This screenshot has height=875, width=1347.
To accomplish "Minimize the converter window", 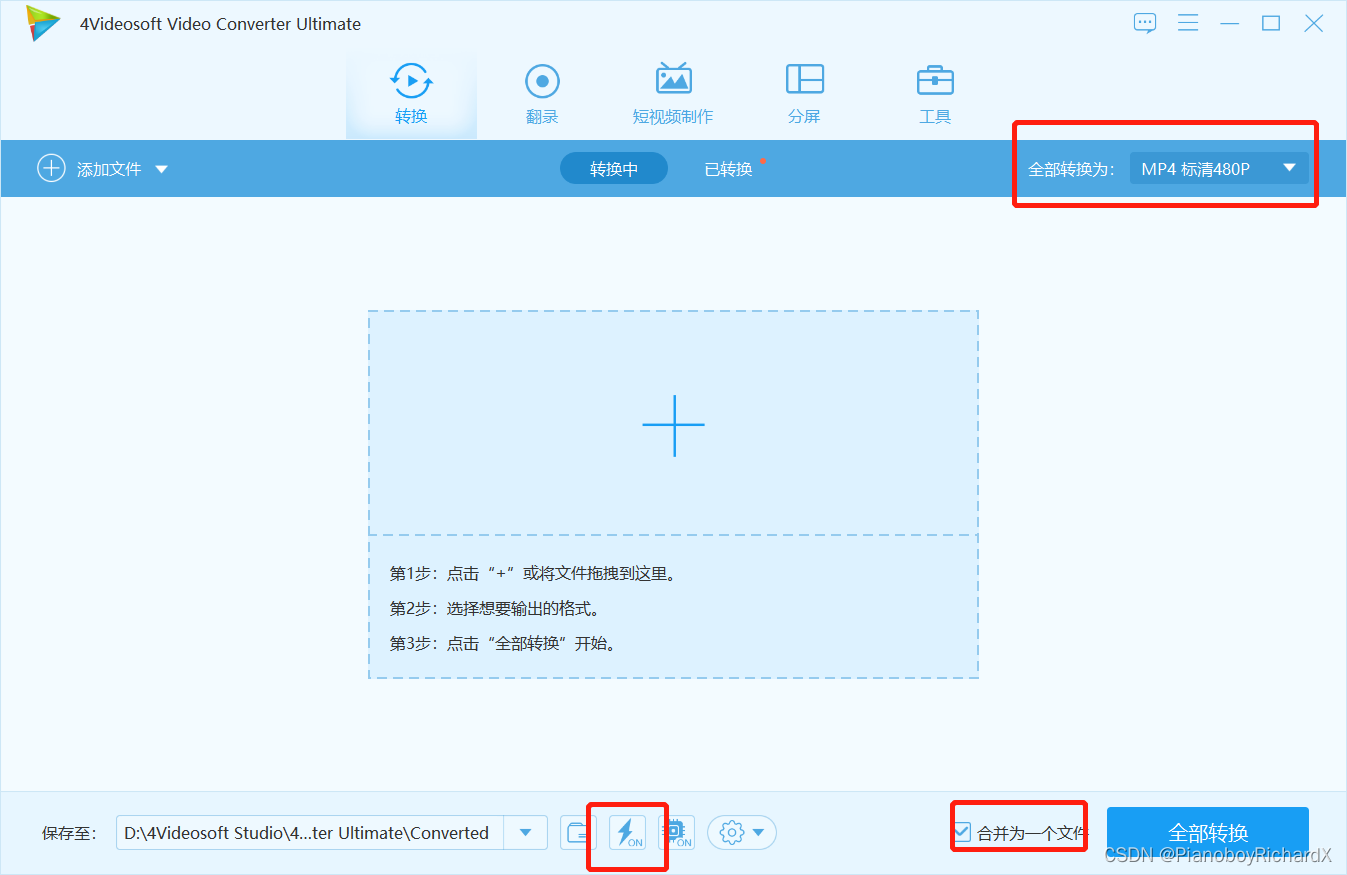I will [1230, 23].
